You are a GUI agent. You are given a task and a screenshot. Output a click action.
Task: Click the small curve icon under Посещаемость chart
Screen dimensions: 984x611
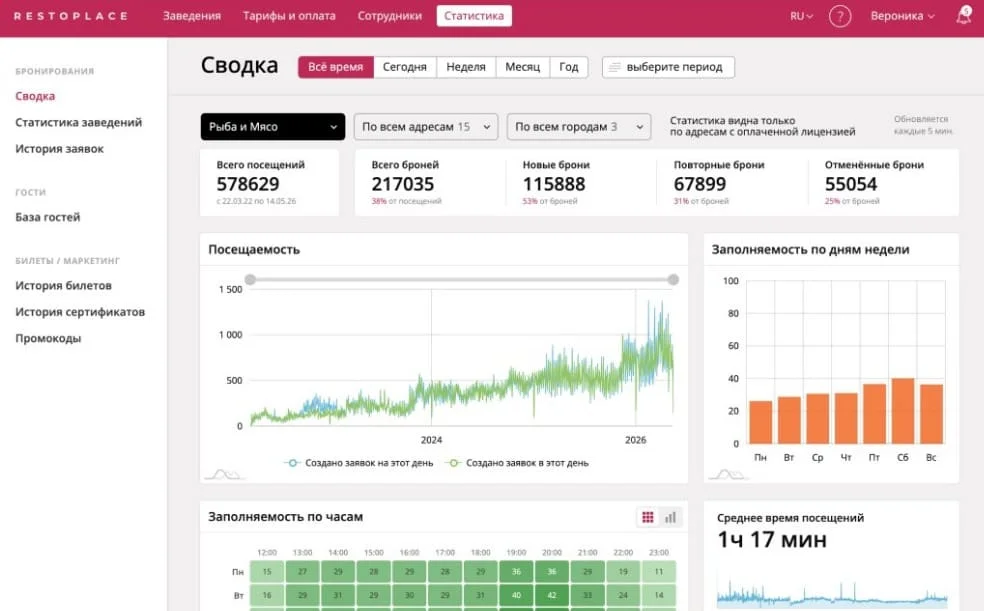tap(226, 474)
